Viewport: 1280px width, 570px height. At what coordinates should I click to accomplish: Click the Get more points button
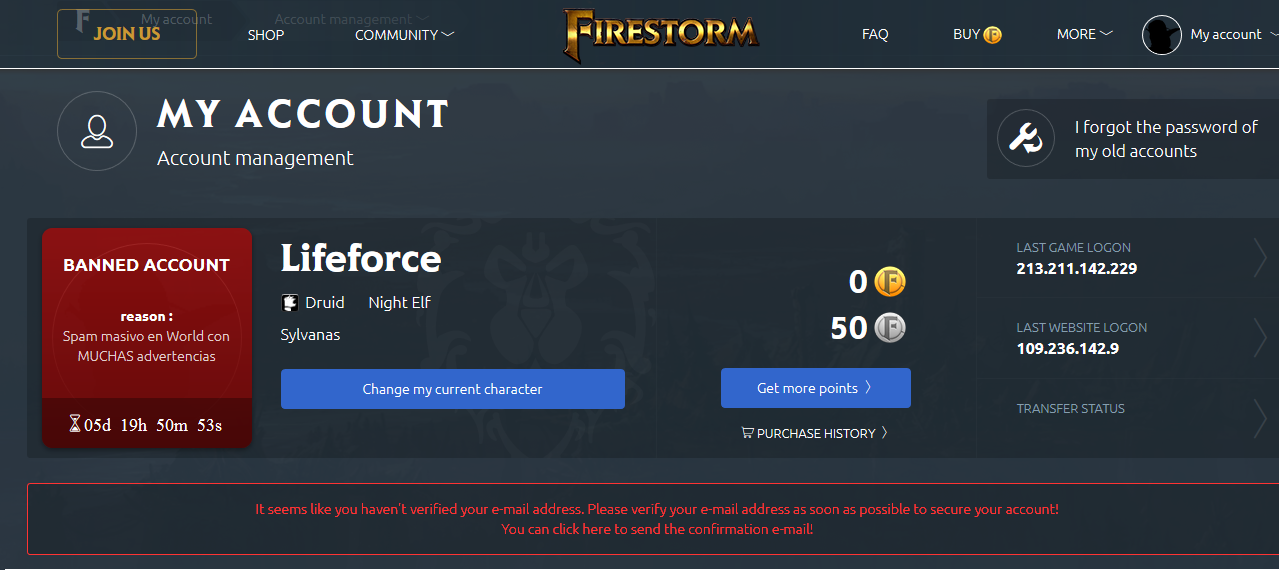[x=816, y=388]
